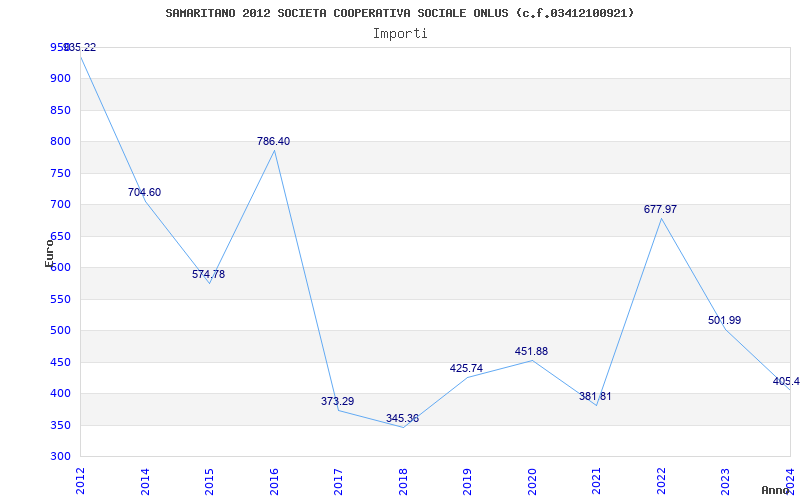Screen dimensions: 800x500
Task: Click y-axis value 700
Action: [x=60, y=205]
